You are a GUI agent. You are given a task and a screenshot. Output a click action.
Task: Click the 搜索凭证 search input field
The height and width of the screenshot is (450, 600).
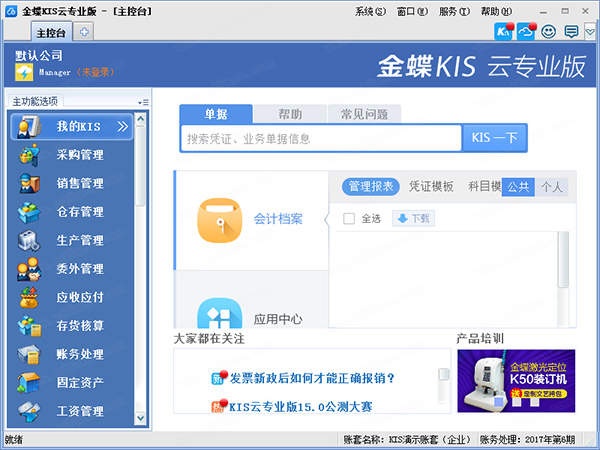(320, 138)
